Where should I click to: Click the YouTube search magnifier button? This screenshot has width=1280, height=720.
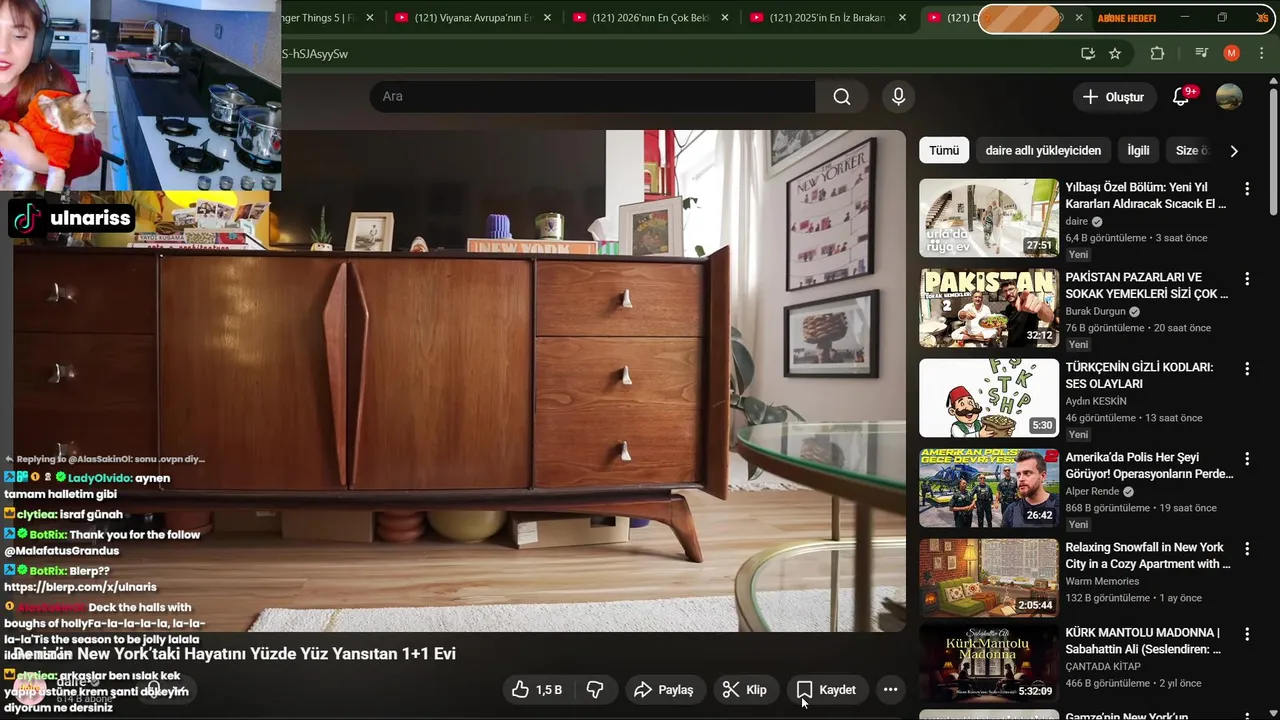pos(842,97)
